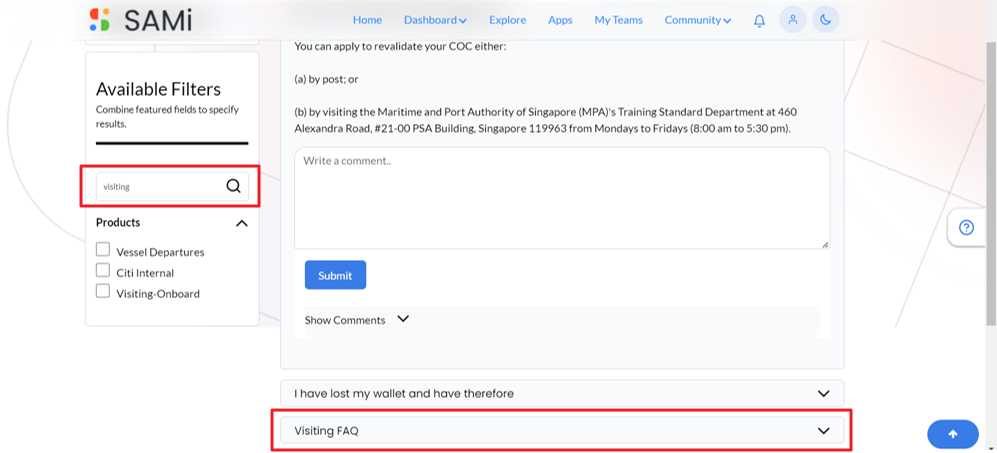The width and height of the screenshot is (997, 453).
Task: Check the Vessel Departures filter
Action: tap(103, 249)
